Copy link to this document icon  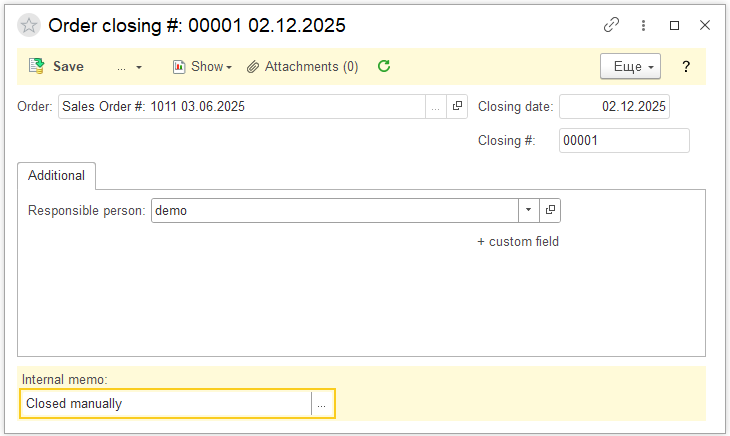(x=612, y=25)
